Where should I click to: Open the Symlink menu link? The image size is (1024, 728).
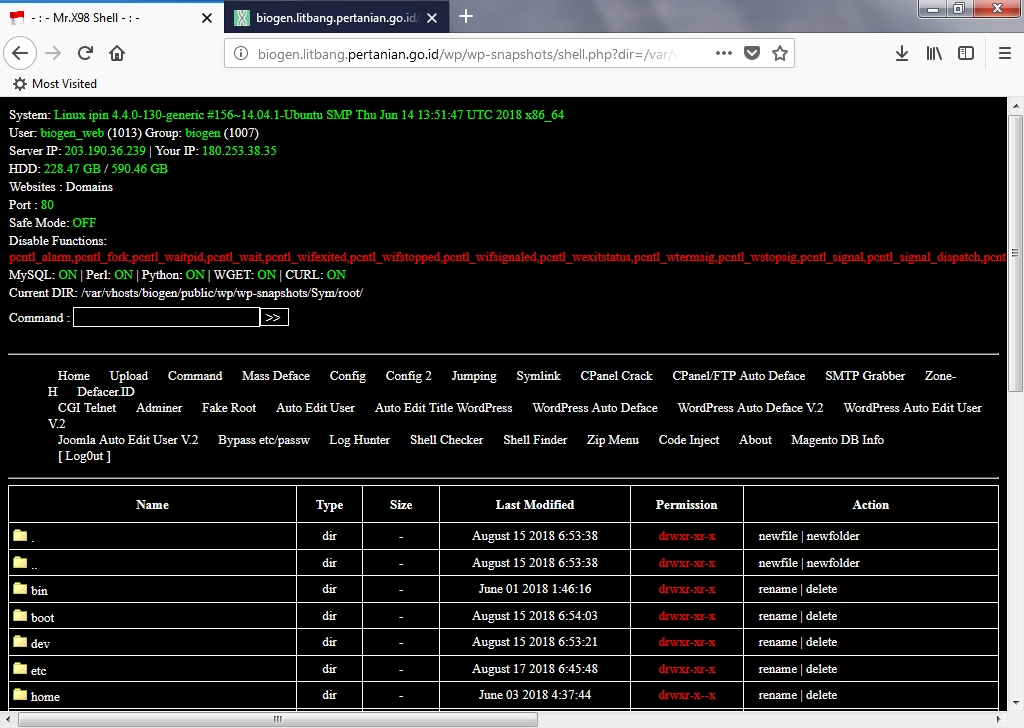coord(538,375)
